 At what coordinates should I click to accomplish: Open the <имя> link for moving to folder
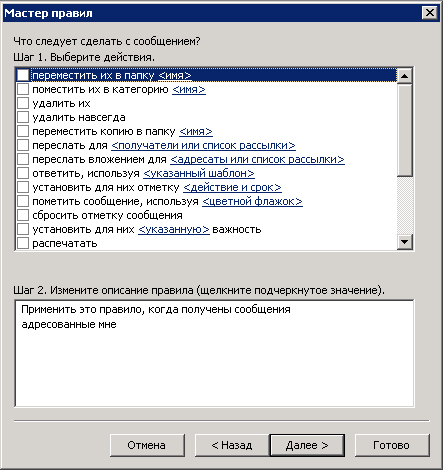click(175, 76)
